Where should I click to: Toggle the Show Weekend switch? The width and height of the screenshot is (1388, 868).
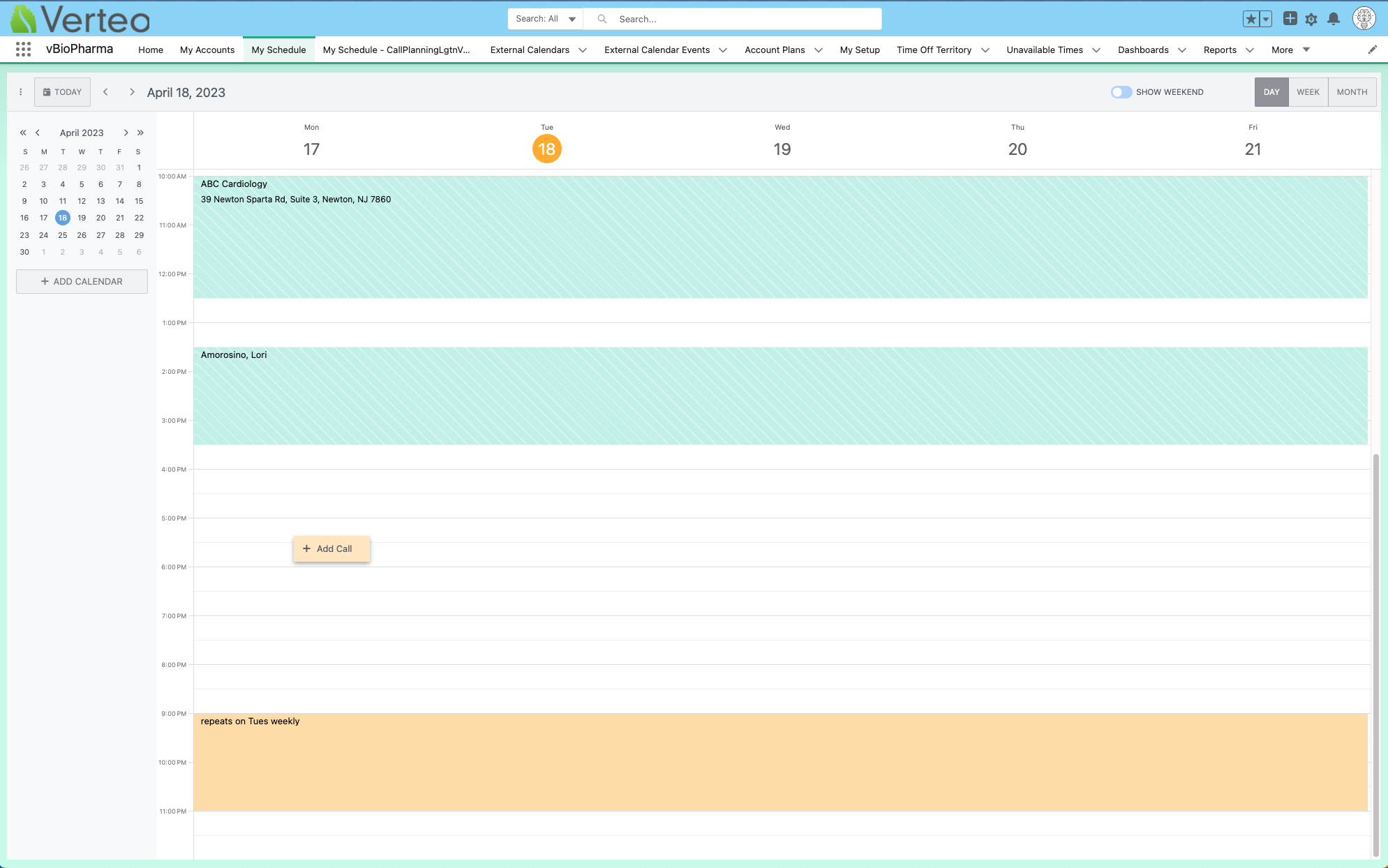tap(1121, 92)
